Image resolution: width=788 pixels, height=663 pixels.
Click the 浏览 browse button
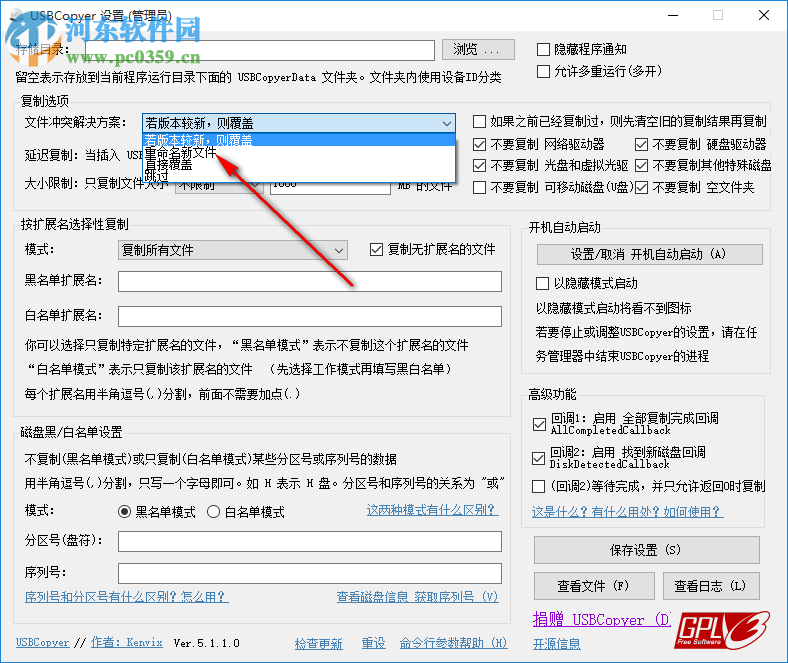pyautogui.click(x=478, y=50)
